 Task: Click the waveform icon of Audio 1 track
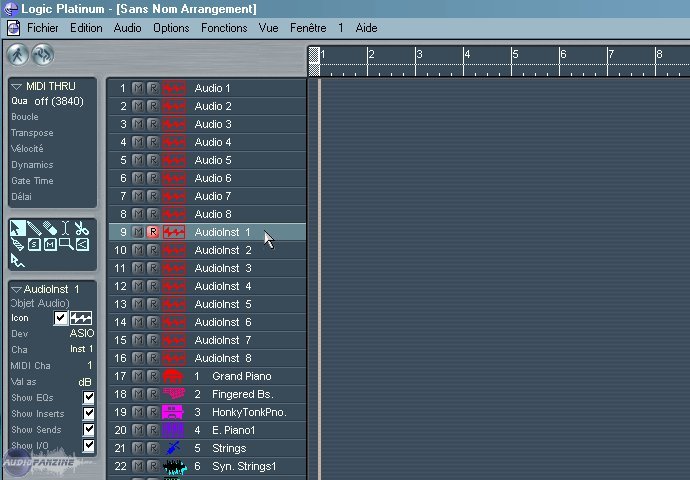[174, 88]
